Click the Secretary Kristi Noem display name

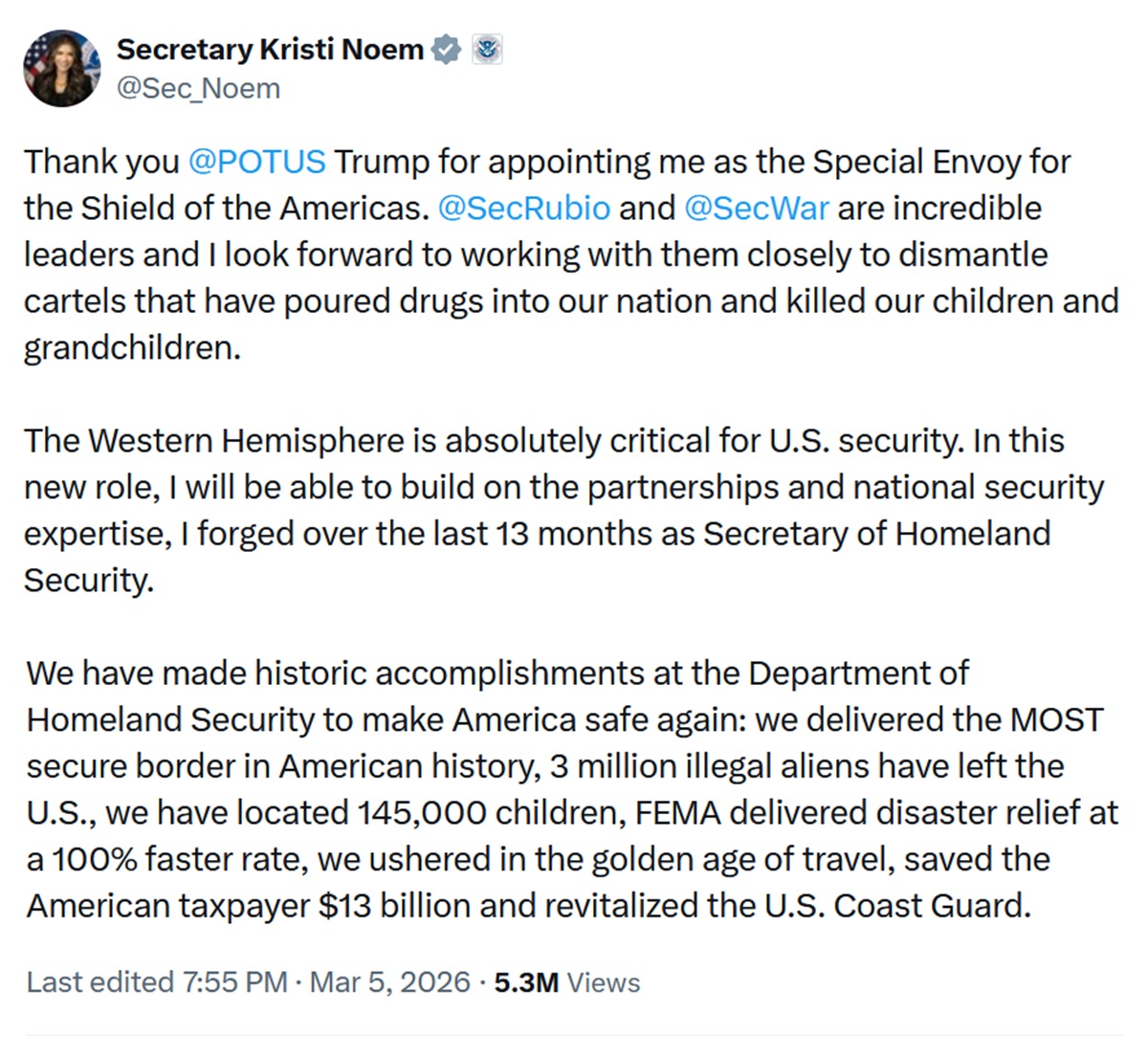pos(271,48)
